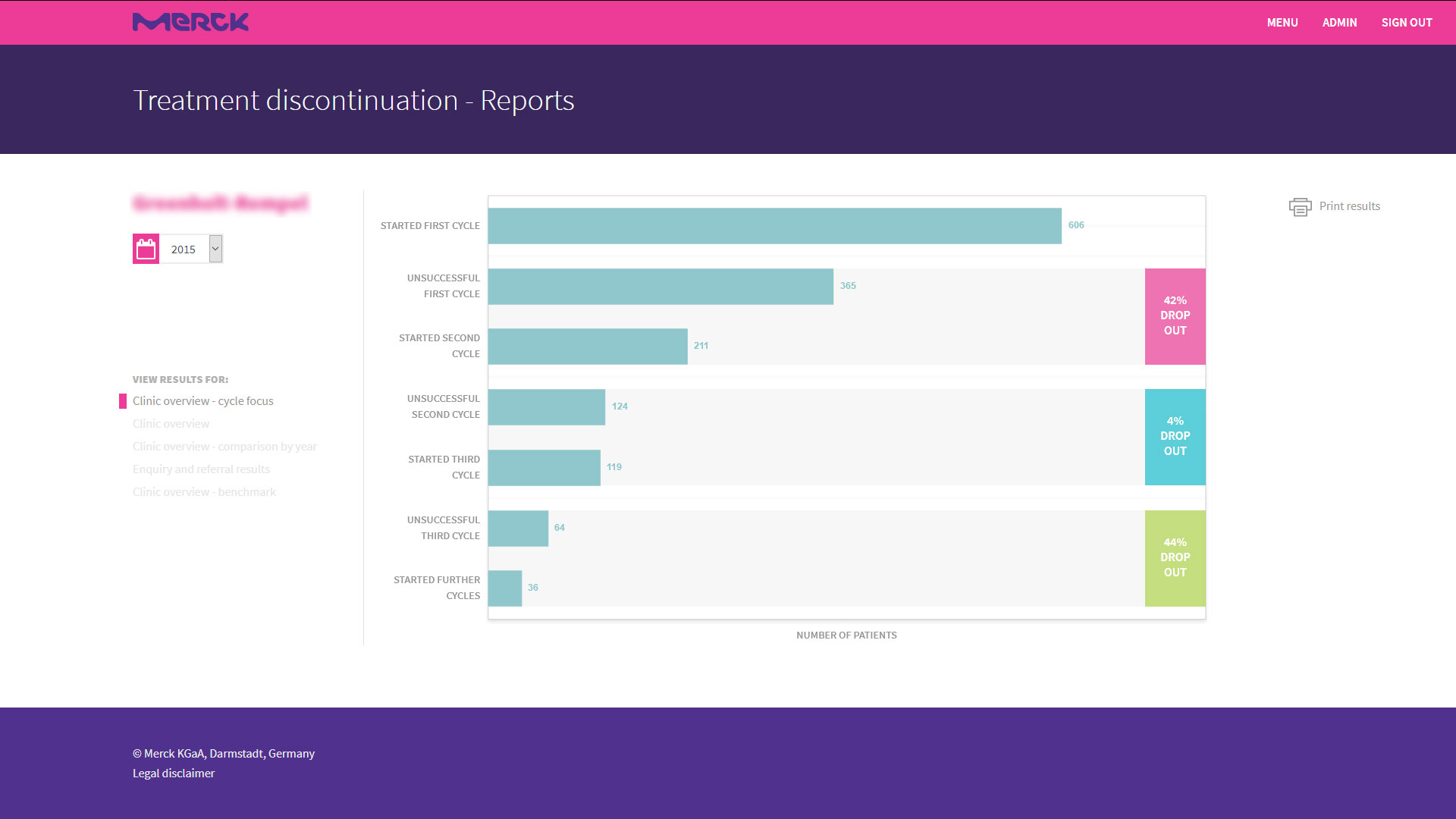The width and height of the screenshot is (1456, 819).
Task: Select Enquiry and referral results option
Action: click(202, 469)
